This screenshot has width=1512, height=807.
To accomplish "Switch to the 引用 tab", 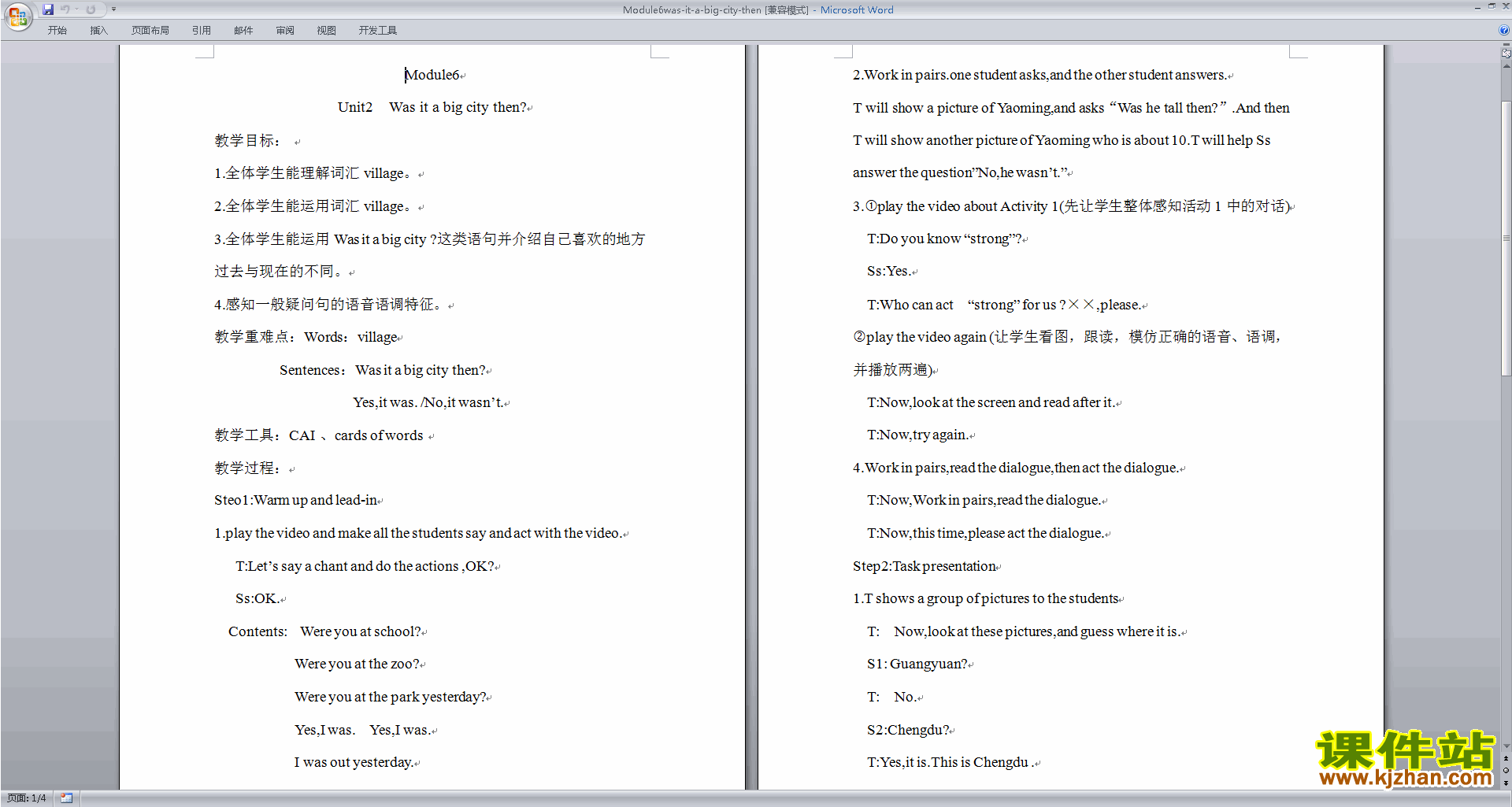I will [x=202, y=31].
